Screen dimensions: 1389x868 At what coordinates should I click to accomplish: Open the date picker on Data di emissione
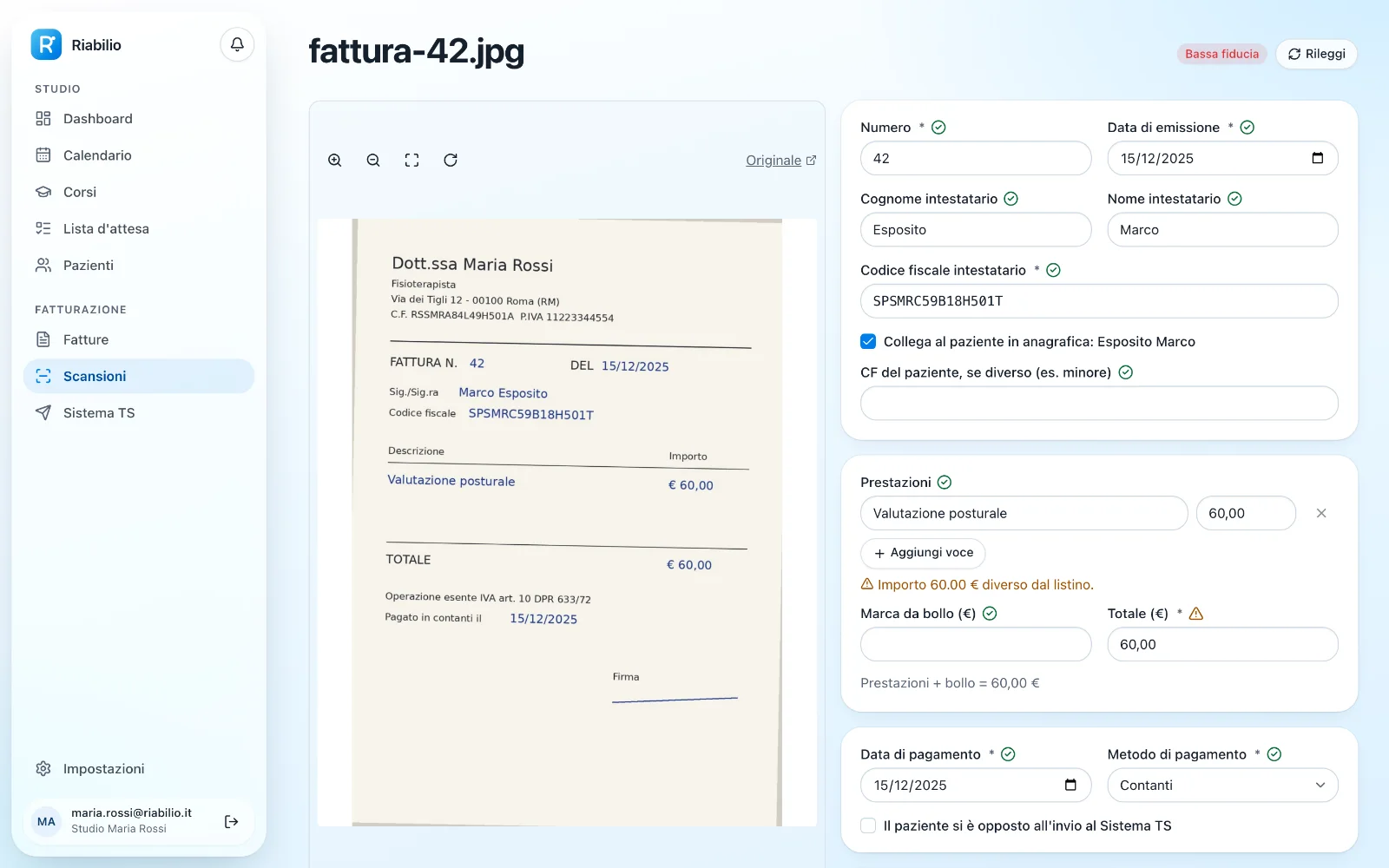(1317, 158)
